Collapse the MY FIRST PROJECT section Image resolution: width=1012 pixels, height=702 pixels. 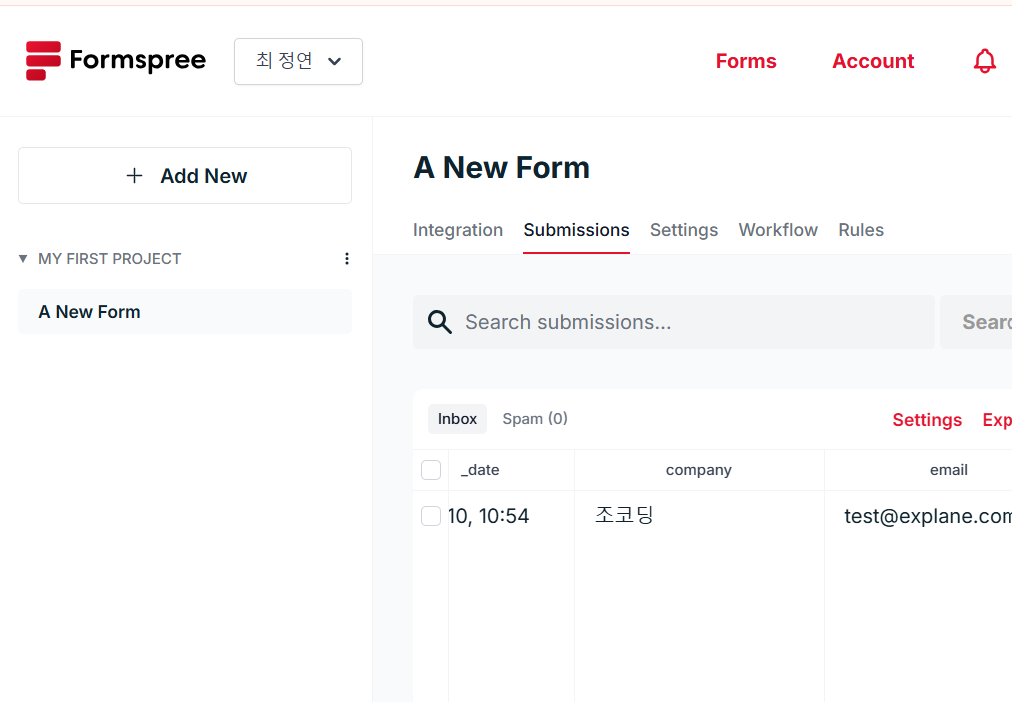pos(23,259)
